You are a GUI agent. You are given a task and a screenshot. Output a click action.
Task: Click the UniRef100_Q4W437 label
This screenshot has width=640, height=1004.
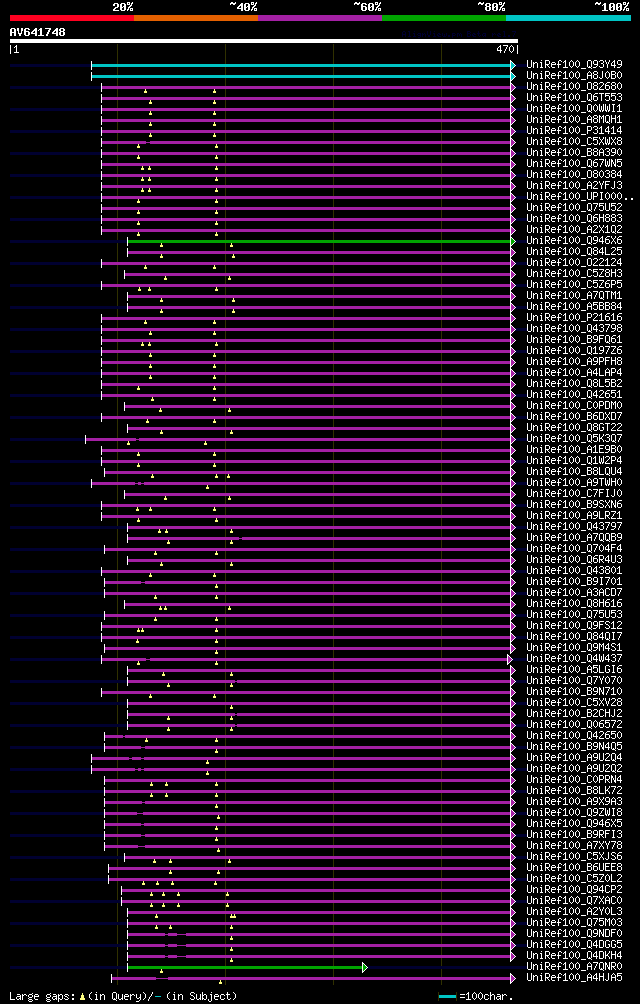coord(574,658)
